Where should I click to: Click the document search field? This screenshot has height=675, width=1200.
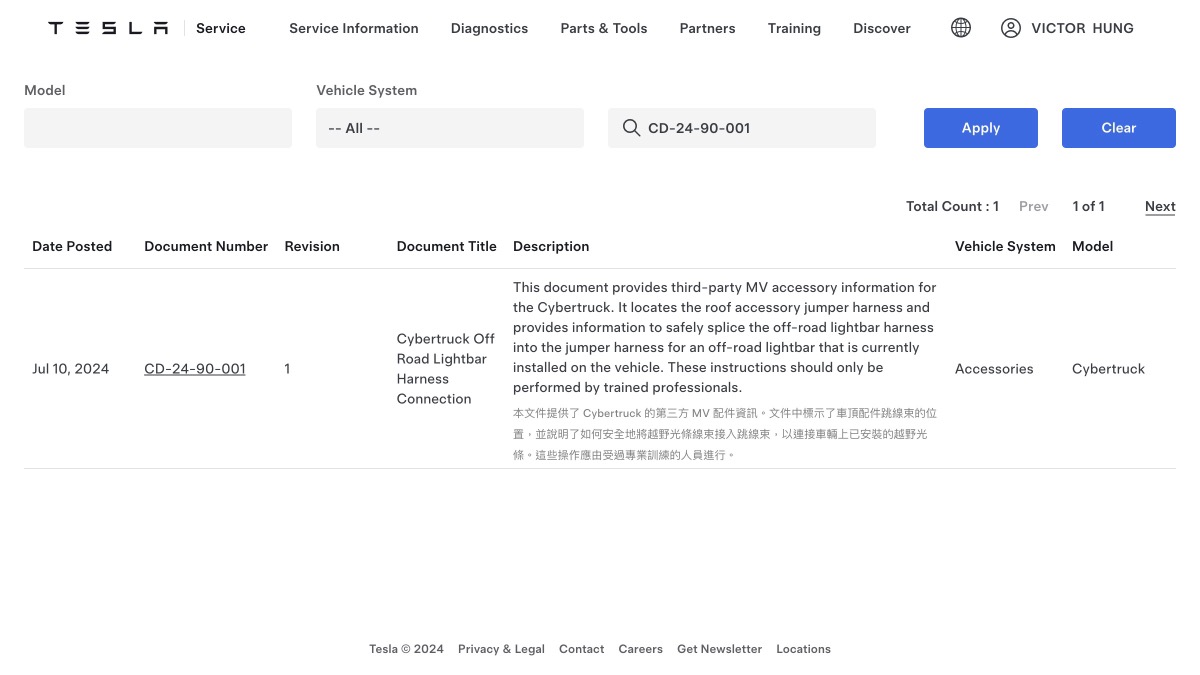[x=742, y=128]
